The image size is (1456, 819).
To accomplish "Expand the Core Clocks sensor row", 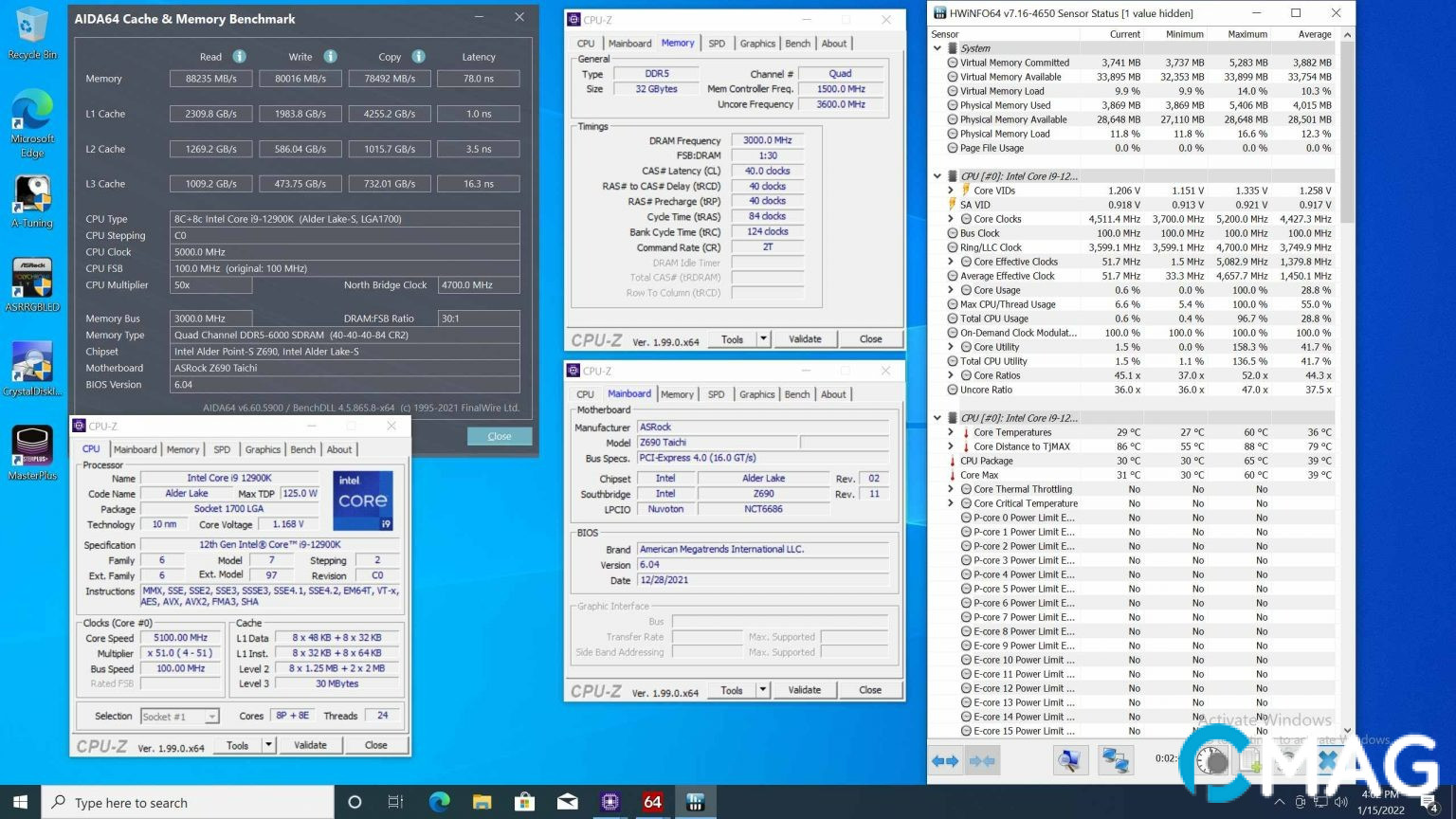I will [x=951, y=219].
